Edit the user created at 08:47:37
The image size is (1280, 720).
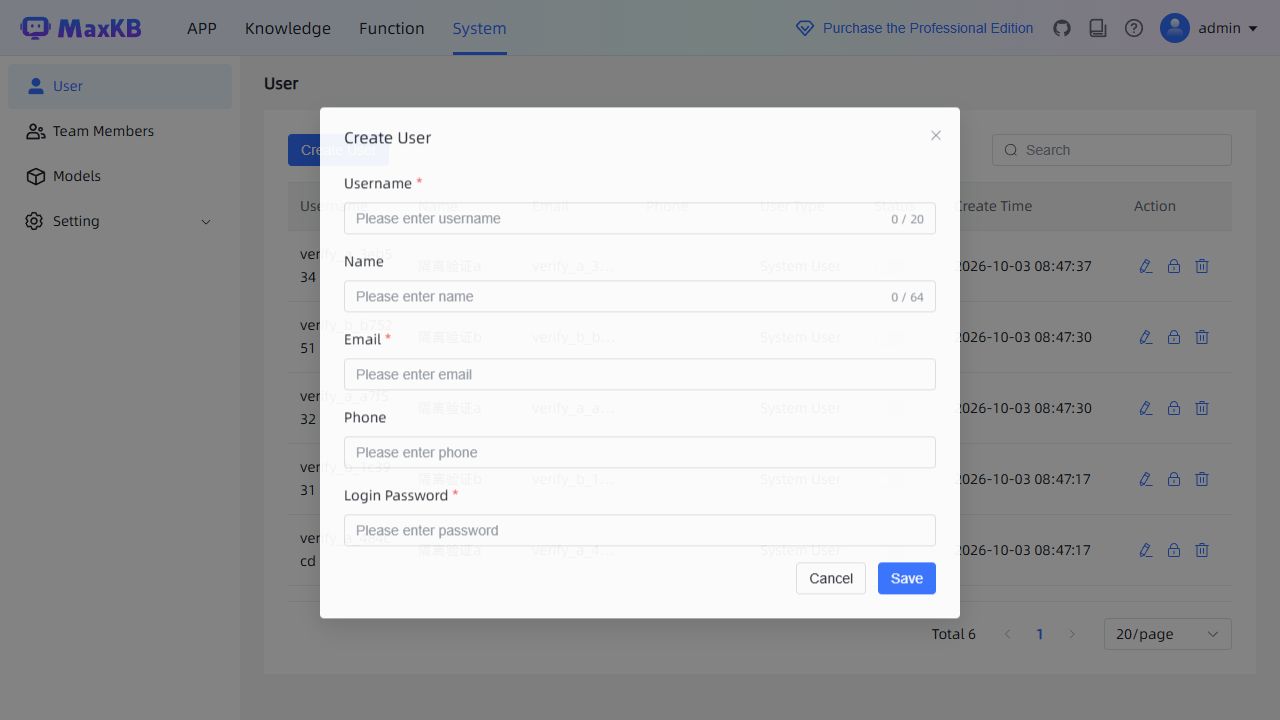[x=1146, y=266]
